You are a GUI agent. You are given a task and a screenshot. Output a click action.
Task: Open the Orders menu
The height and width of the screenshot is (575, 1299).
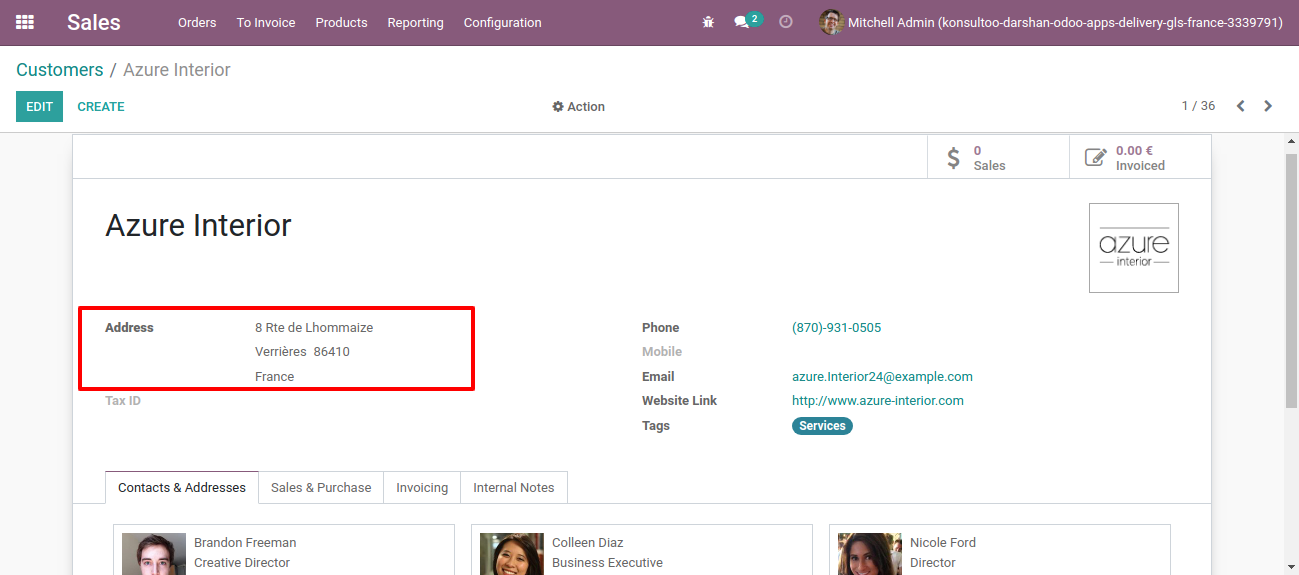(x=197, y=22)
